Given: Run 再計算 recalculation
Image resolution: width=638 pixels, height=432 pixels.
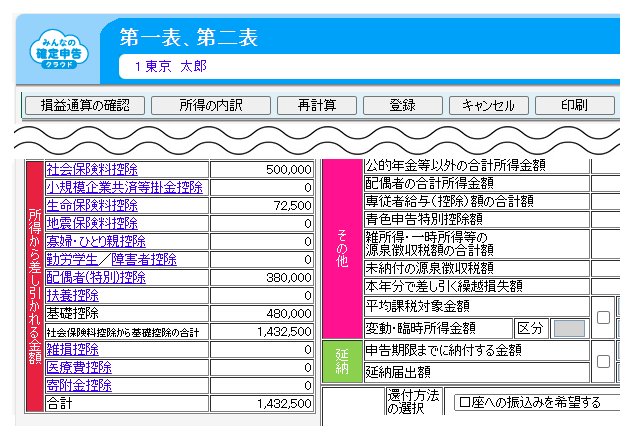Looking at the screenshot, I should tap(317, 105).
